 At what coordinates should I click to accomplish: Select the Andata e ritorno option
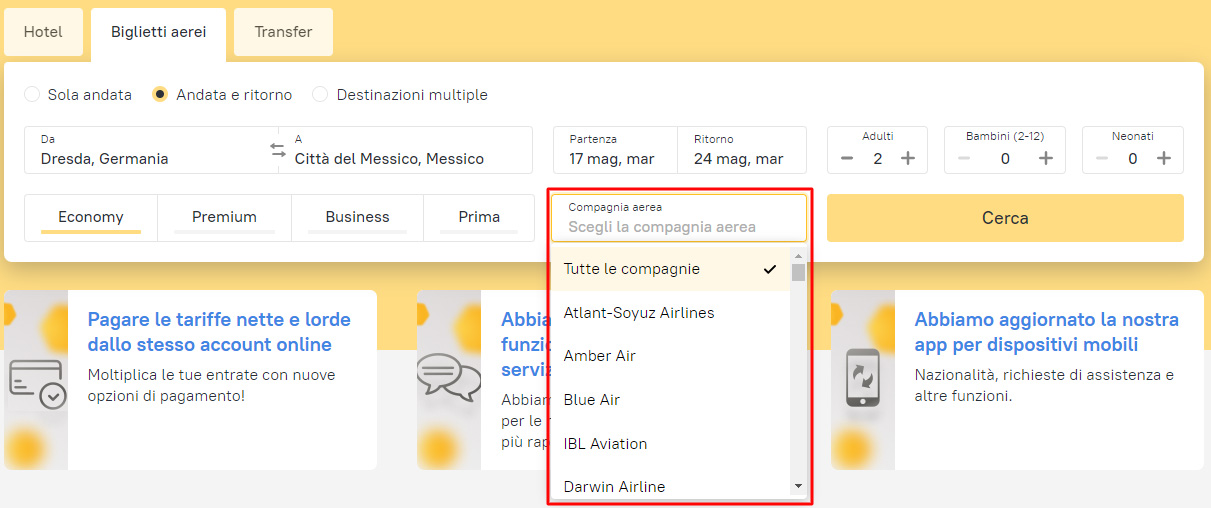coord(160,95)
